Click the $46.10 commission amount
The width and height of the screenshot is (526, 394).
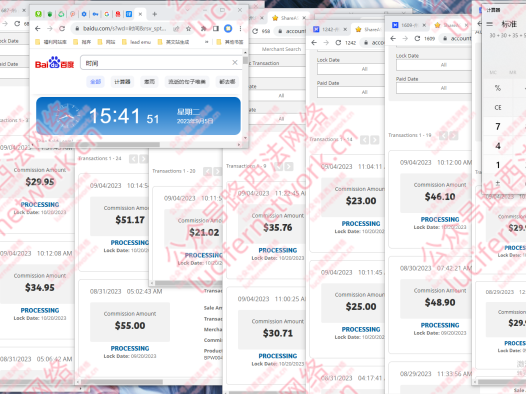point(440,196)
